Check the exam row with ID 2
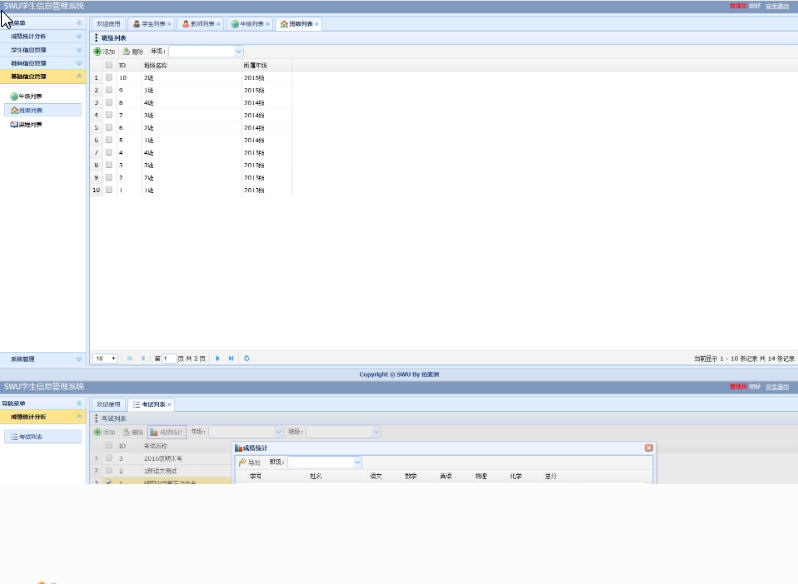The height and width of the screenshot is (584, 798). click(x=109, y=471)
